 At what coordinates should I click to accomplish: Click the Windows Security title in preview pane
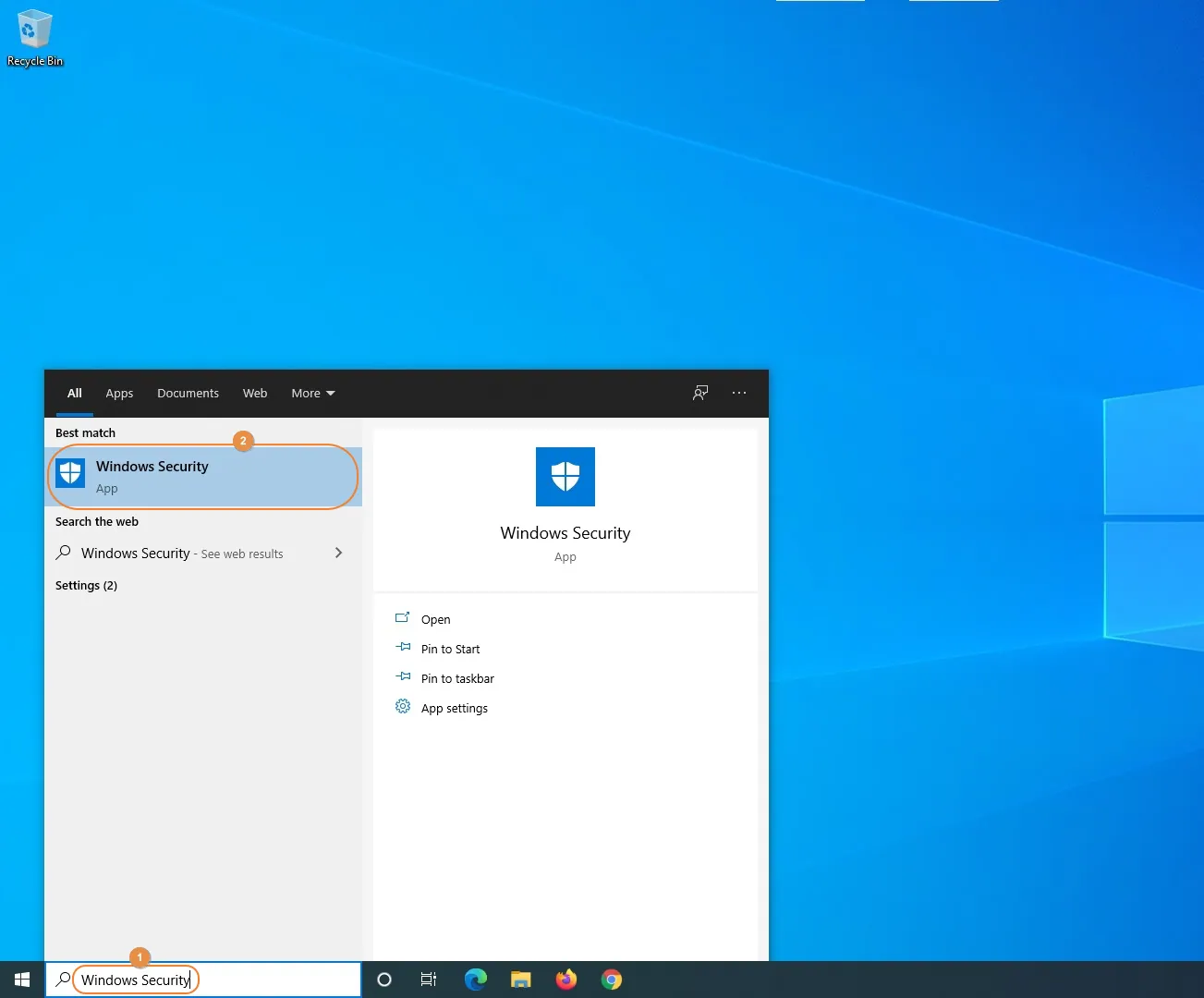[x=566, y=533]
